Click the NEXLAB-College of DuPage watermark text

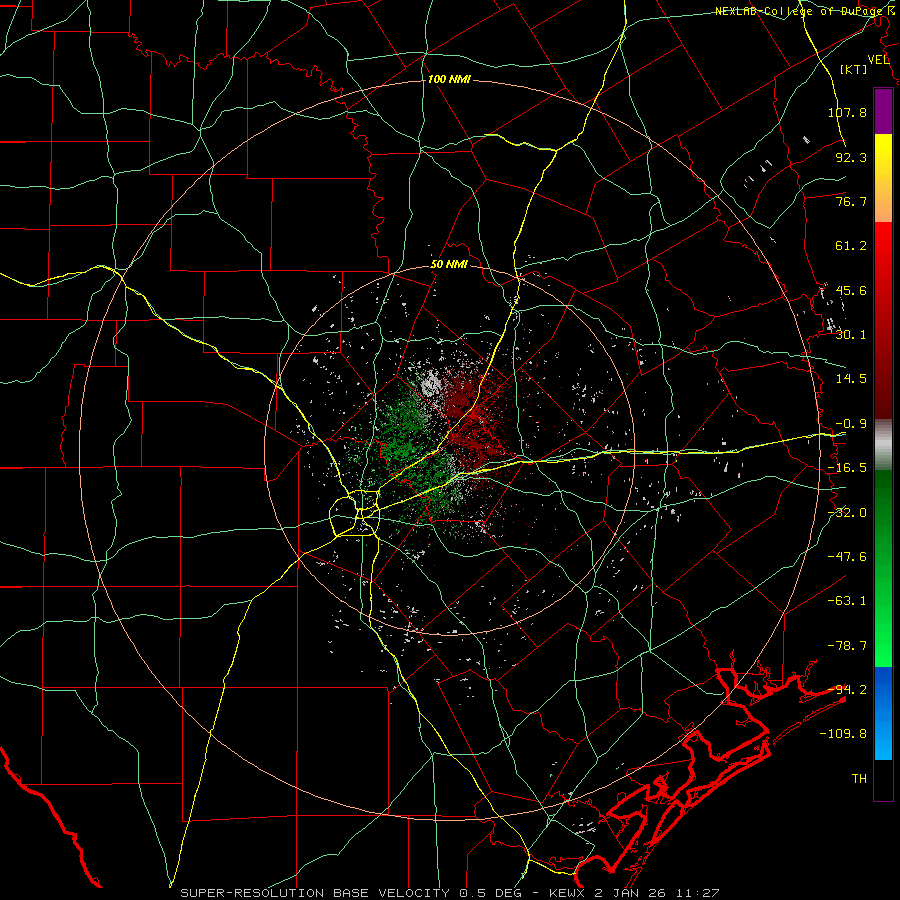click(802, 11)
